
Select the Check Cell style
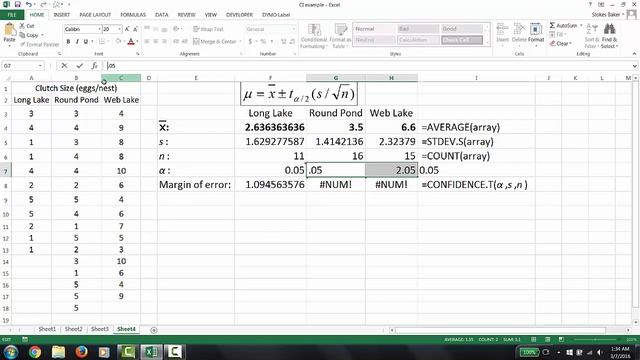pyautogui.click(x=462, y=40)
